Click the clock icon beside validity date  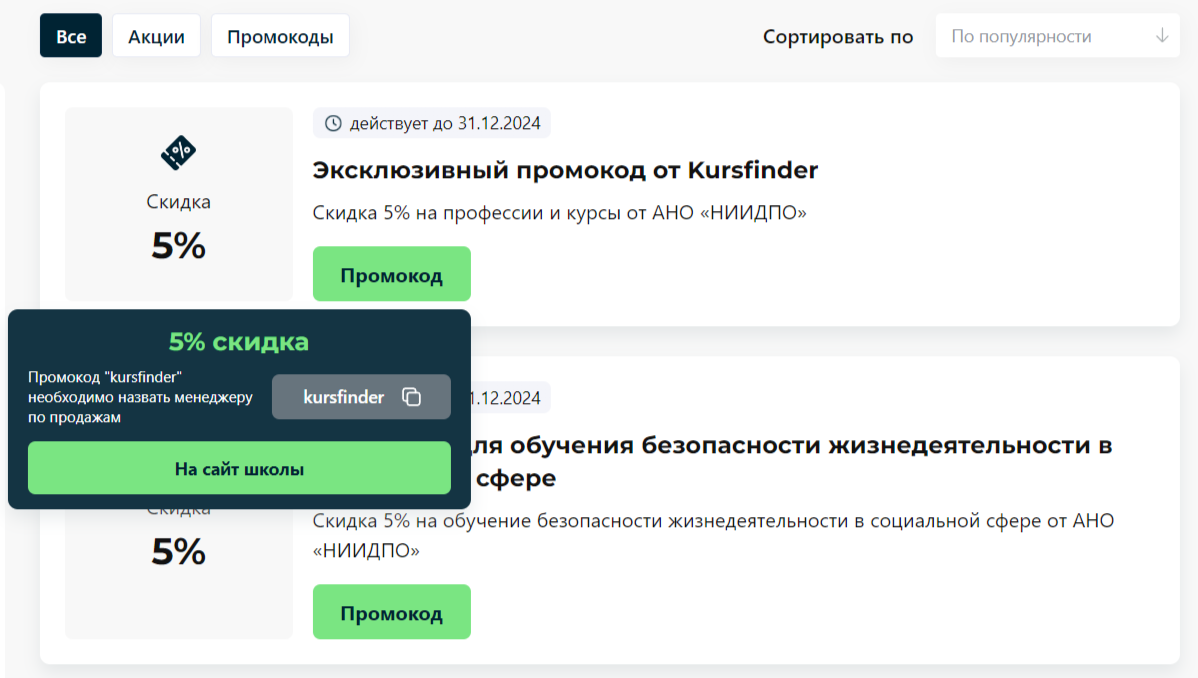tap(333, 123)
